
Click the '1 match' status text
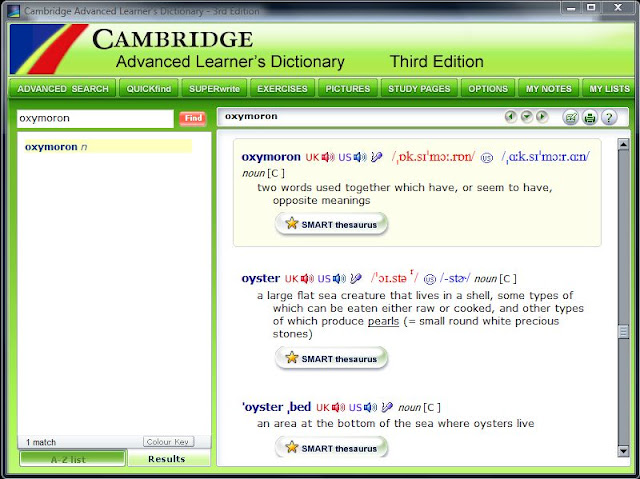click(41, 442)
